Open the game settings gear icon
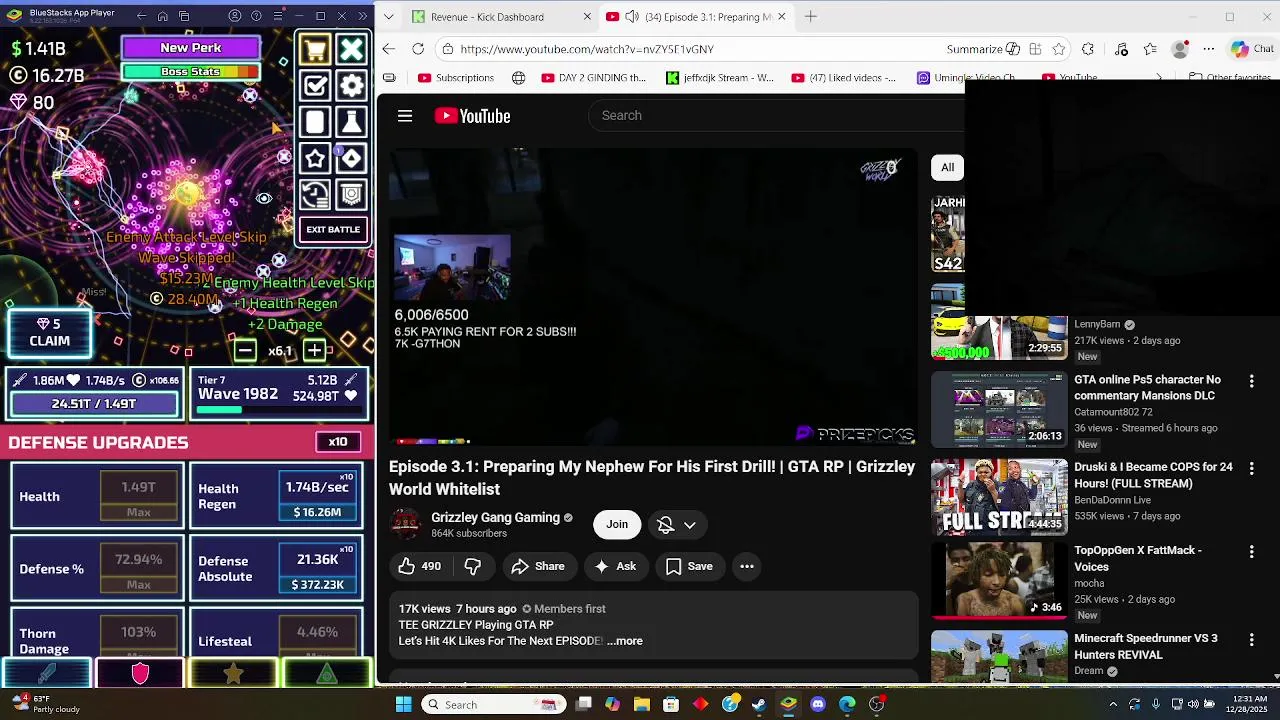 pos(351,86)
